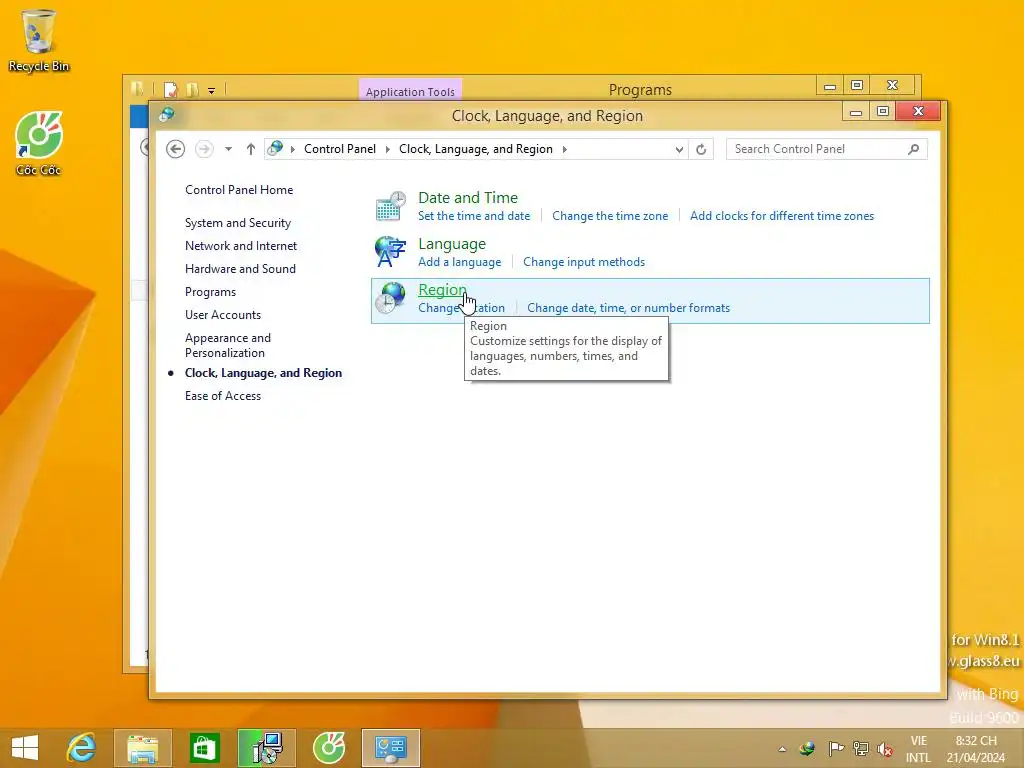Open Network and Internet category
The width and height of the screenshot is (1024, 768).
241,246
